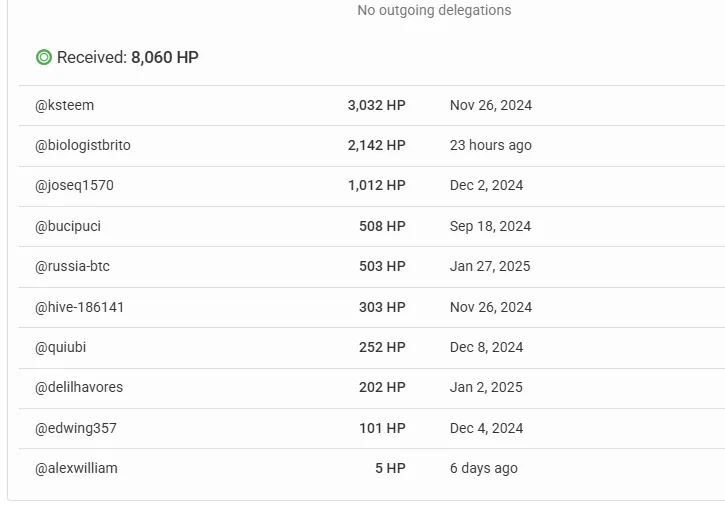Click the 1,012 HP delegation amount
The image size is (725, 506).
coord(376,185)
